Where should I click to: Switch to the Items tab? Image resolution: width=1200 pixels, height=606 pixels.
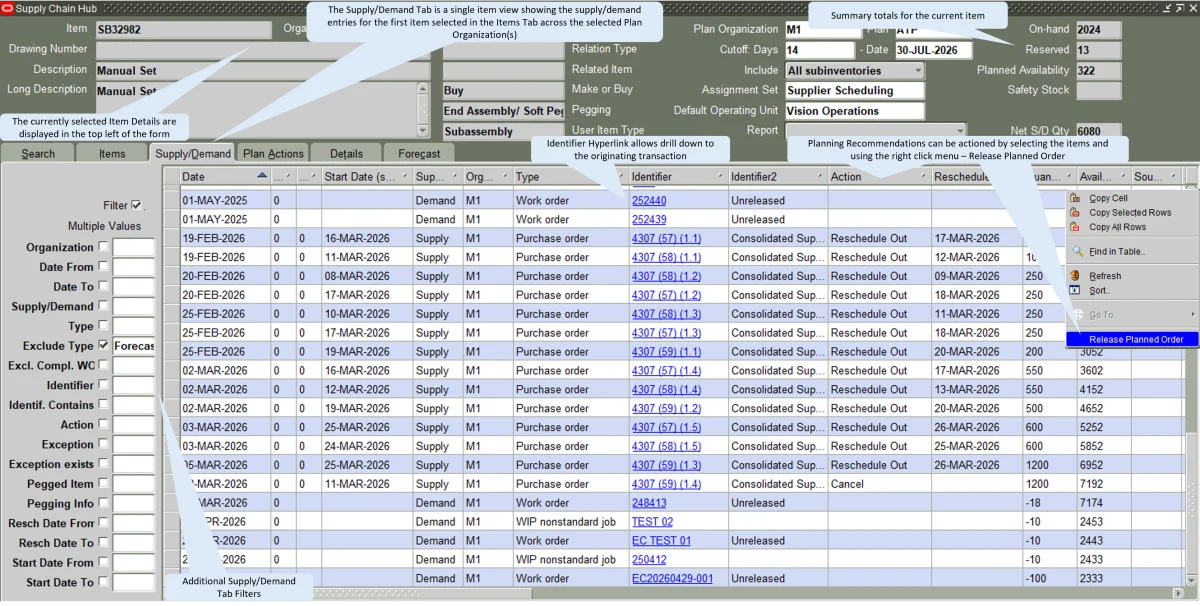pos(112,153)
